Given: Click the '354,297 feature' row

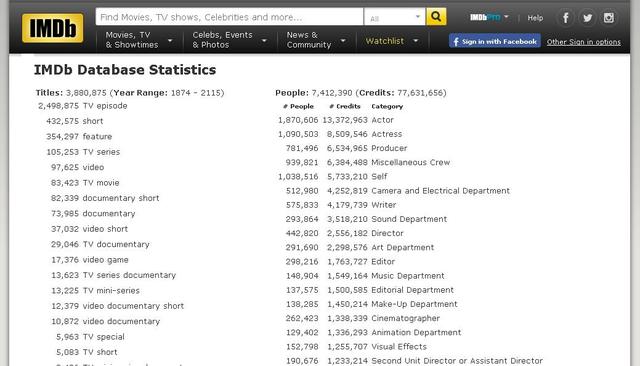Looking at the screenshot, I should tap(79, 137).
